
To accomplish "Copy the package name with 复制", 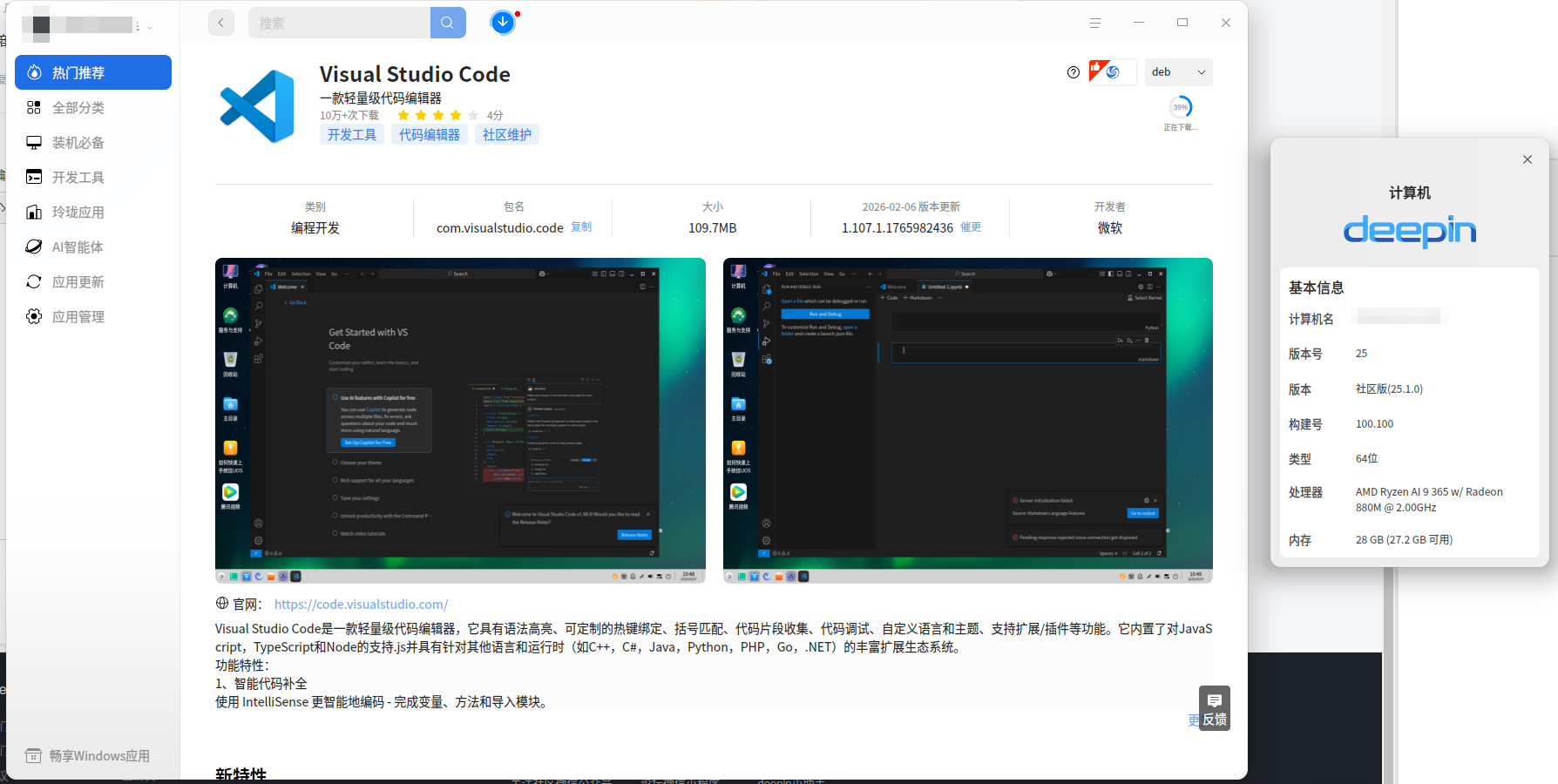I will point(581,226).
